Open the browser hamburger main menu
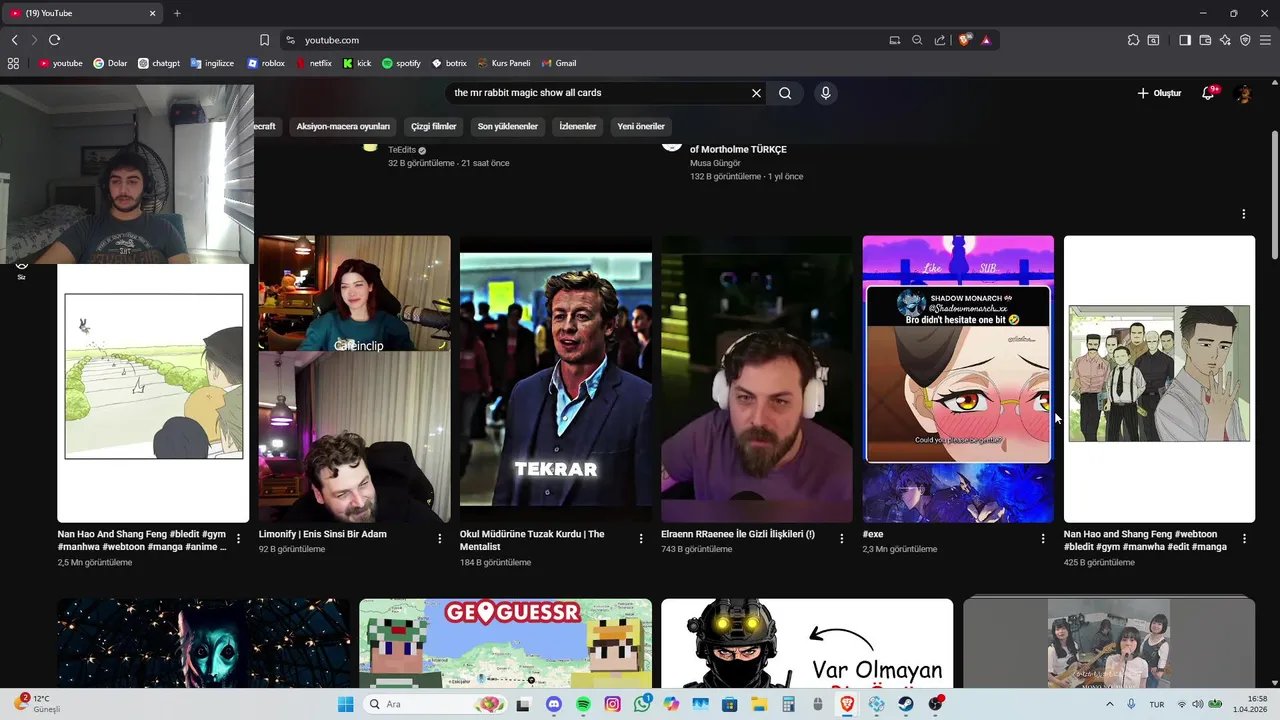The width and height of the screenshot is (1280, 720). tap(1265, 40)
